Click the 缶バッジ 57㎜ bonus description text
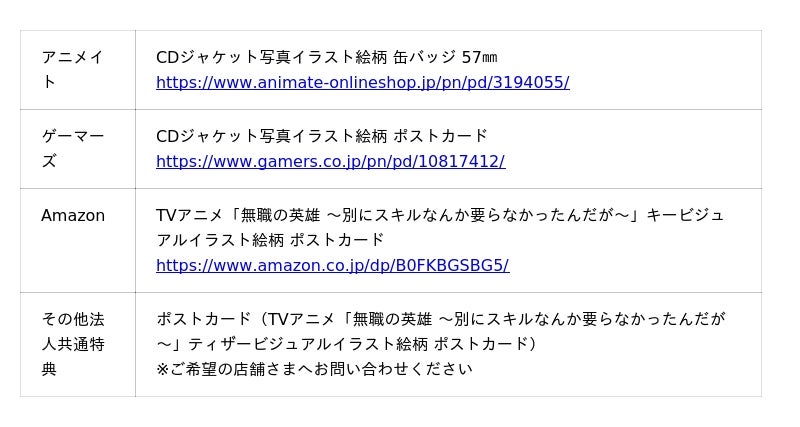The width and height of the screenshot is (800, 427). [x=327, y=57]
